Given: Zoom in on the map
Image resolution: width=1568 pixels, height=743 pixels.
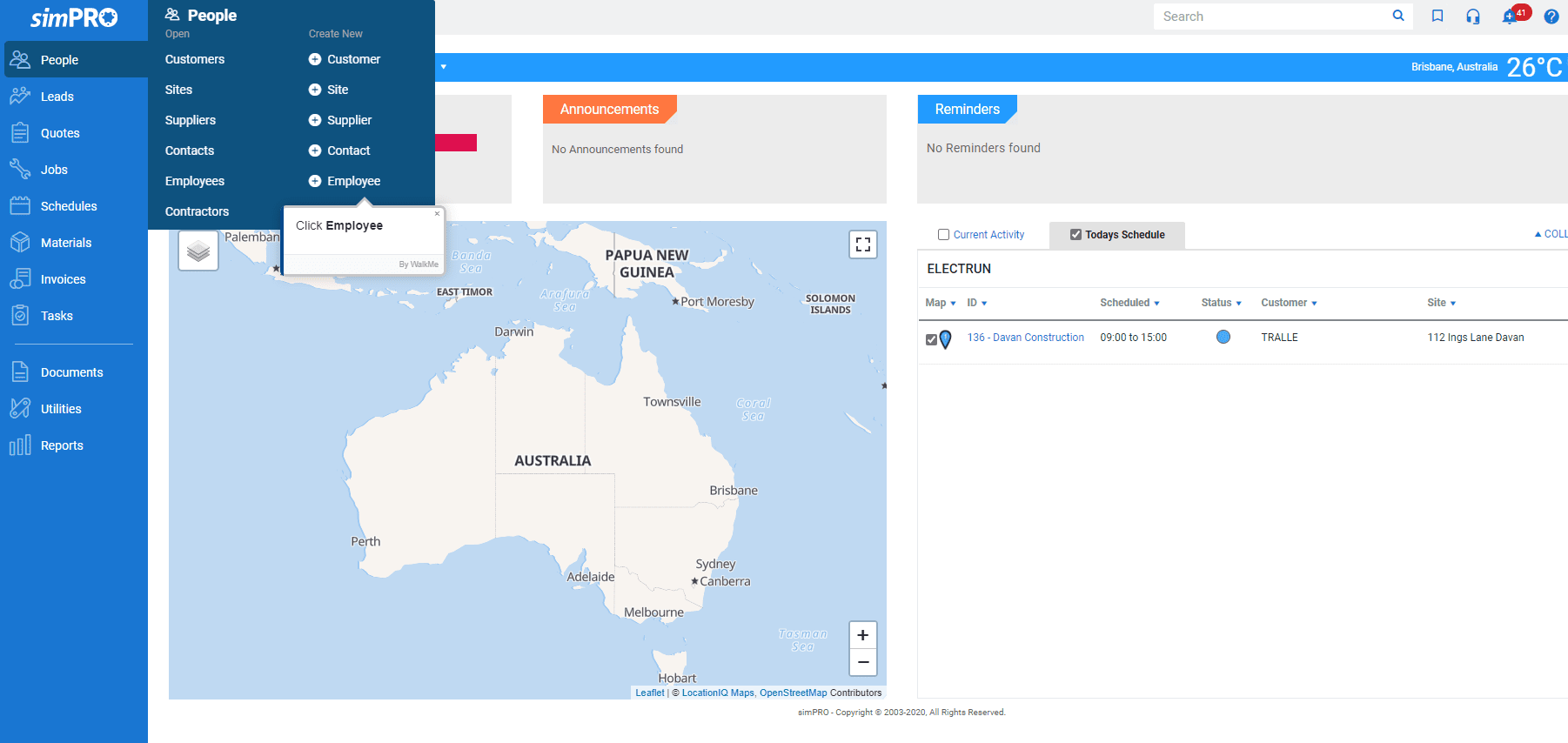Looking at the screenshot, I should (862, 635).
